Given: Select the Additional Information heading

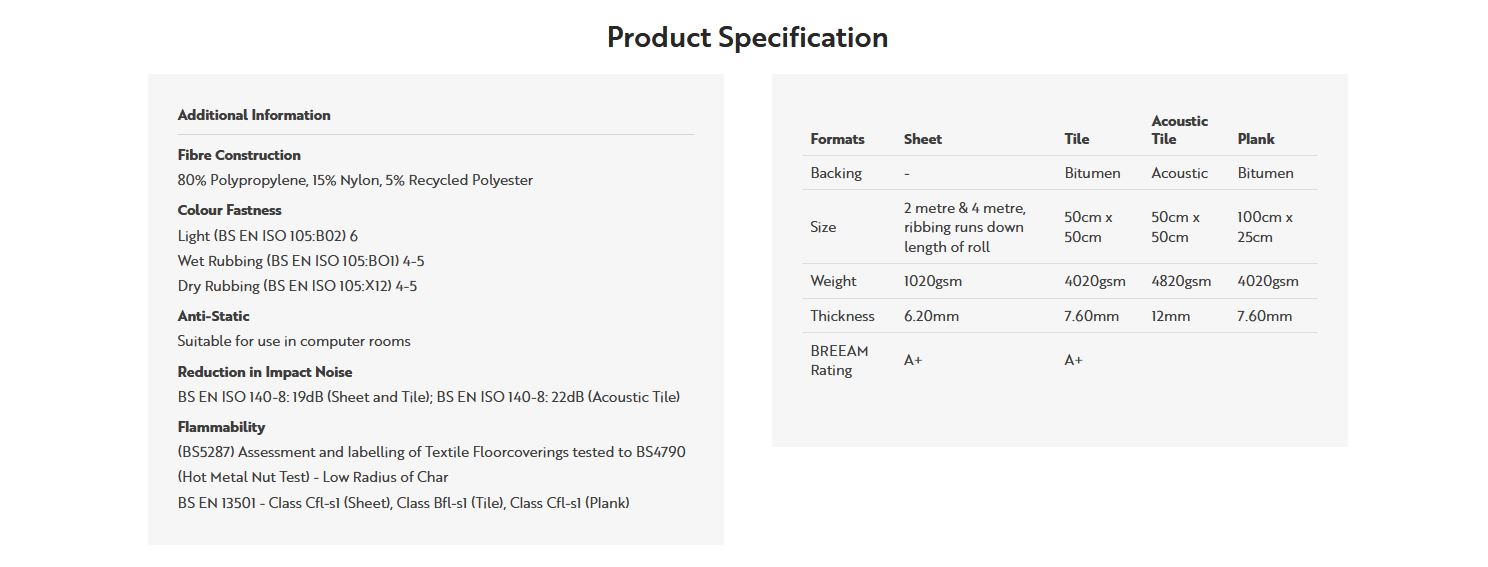Looking at the screenshot, I should [254, 115].
